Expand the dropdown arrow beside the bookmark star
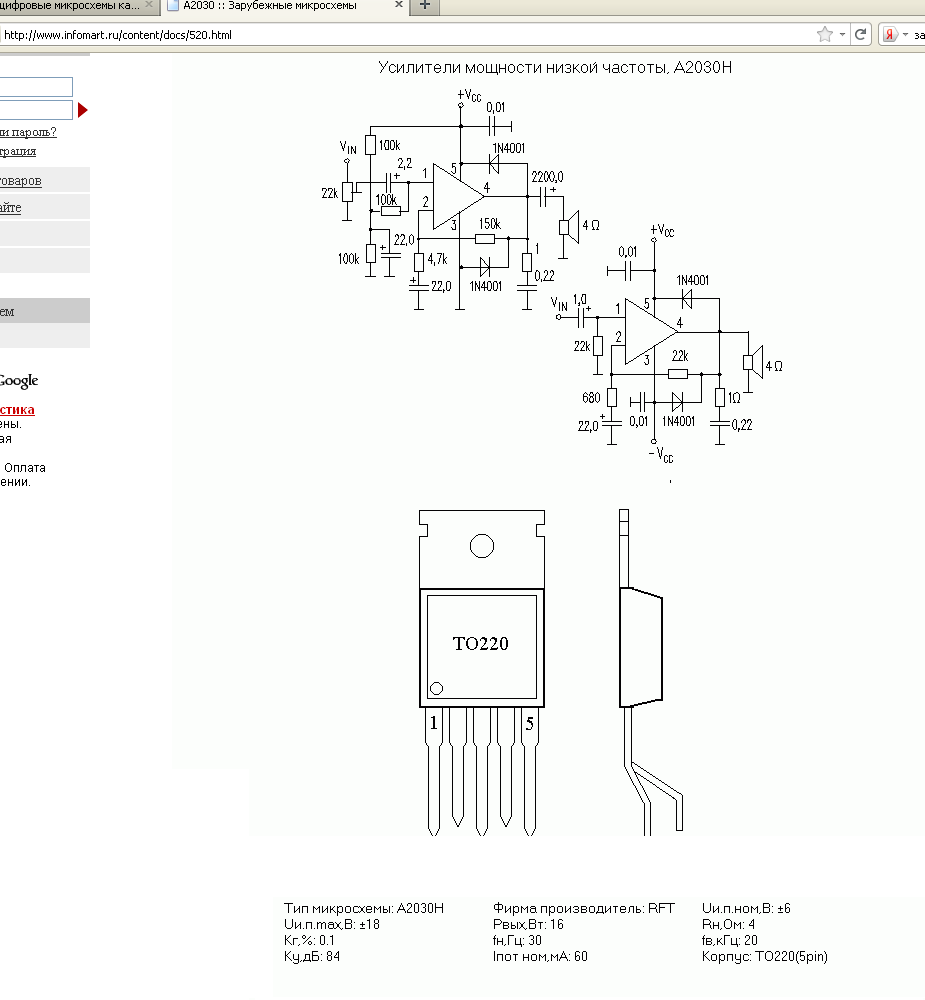 point(842,34)
